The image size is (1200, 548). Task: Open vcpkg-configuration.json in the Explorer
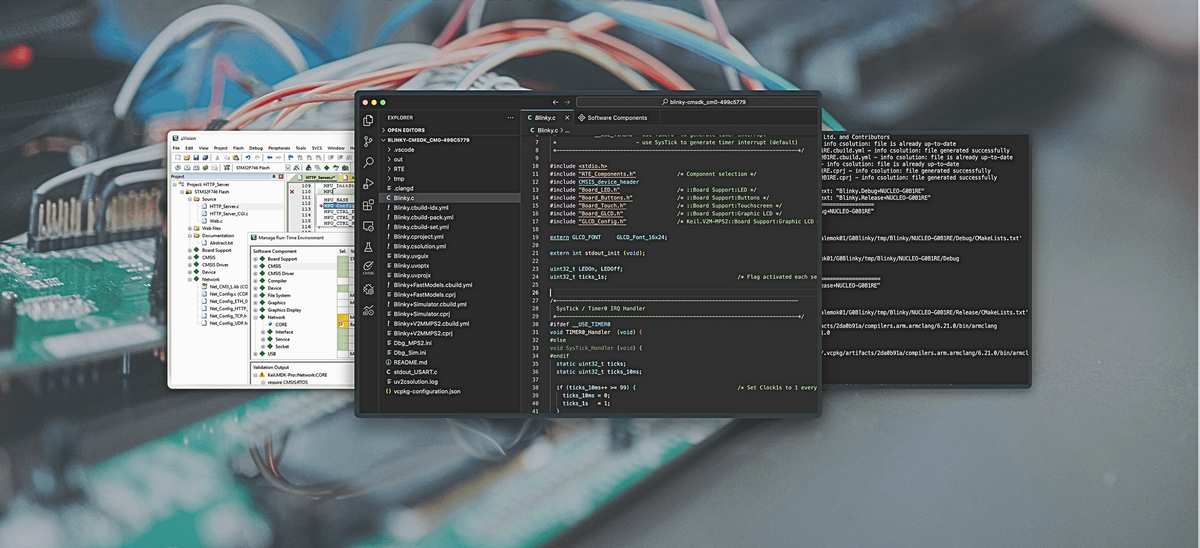pos(427,391)
